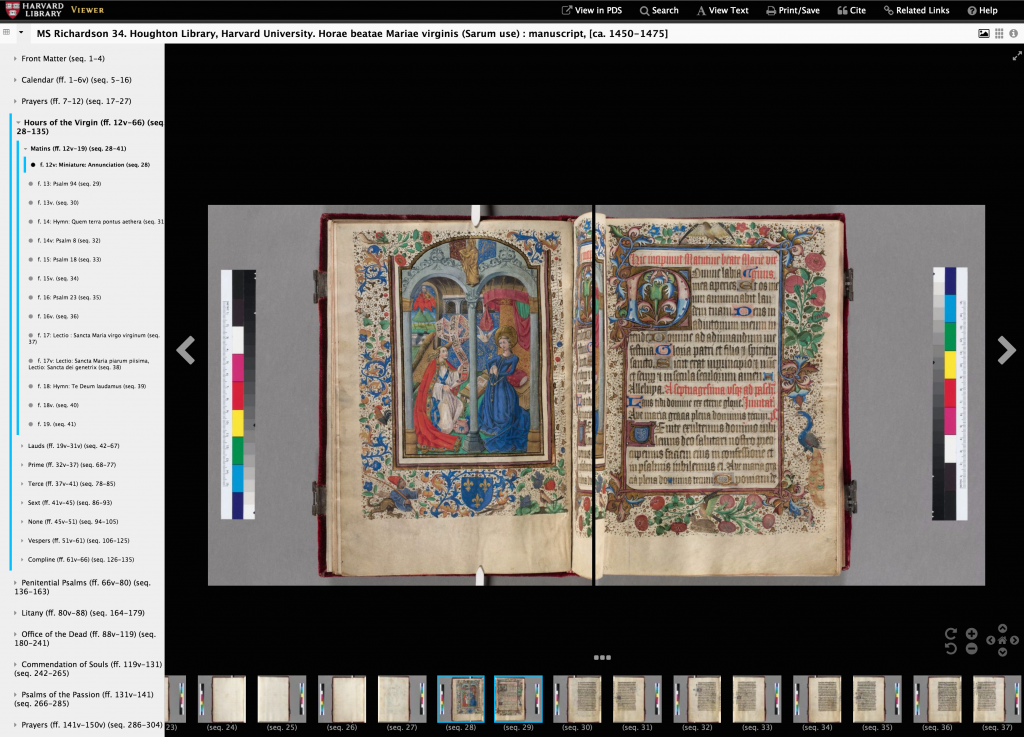Expand the Psalms of the Passion section

(15, 695)
